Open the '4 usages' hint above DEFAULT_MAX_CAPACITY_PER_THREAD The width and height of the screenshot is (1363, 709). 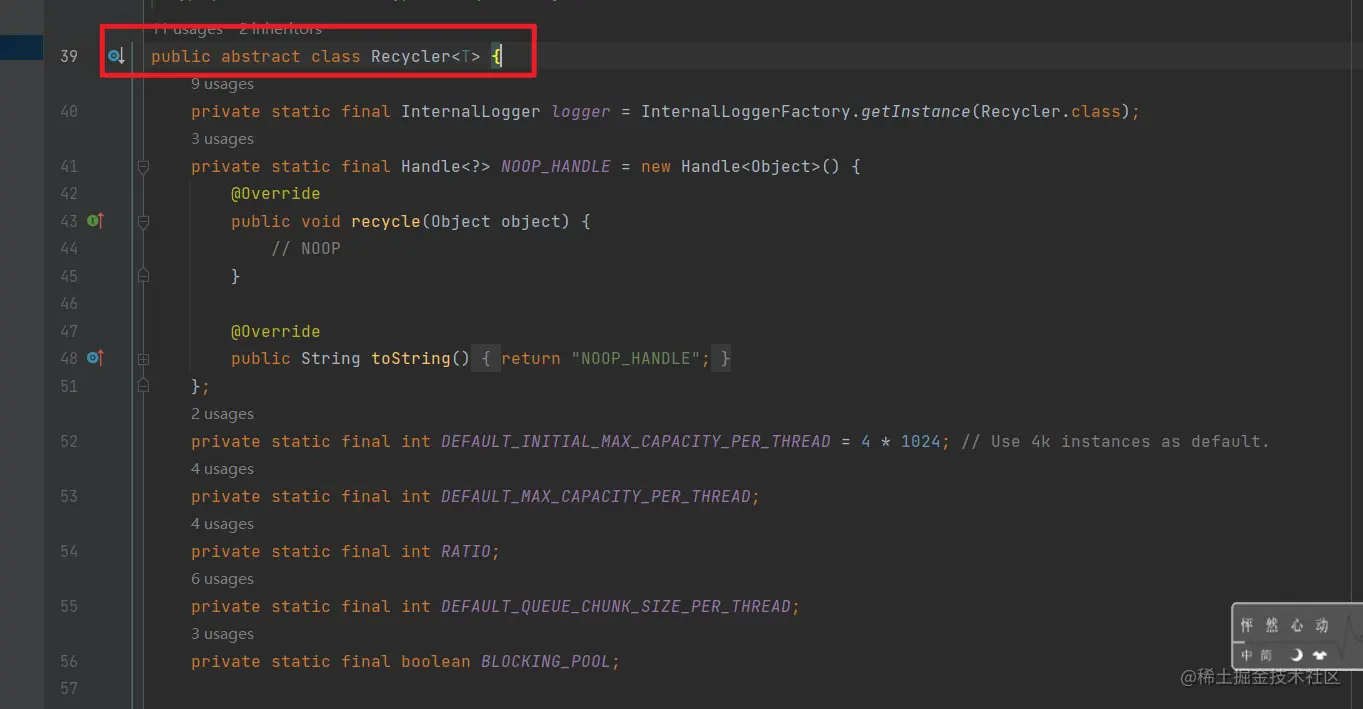[222, 469]
